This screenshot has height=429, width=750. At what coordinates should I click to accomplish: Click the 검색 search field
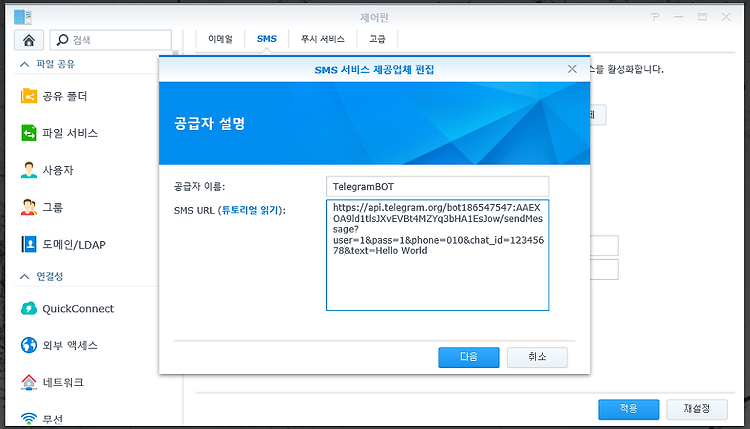point(110,40)
